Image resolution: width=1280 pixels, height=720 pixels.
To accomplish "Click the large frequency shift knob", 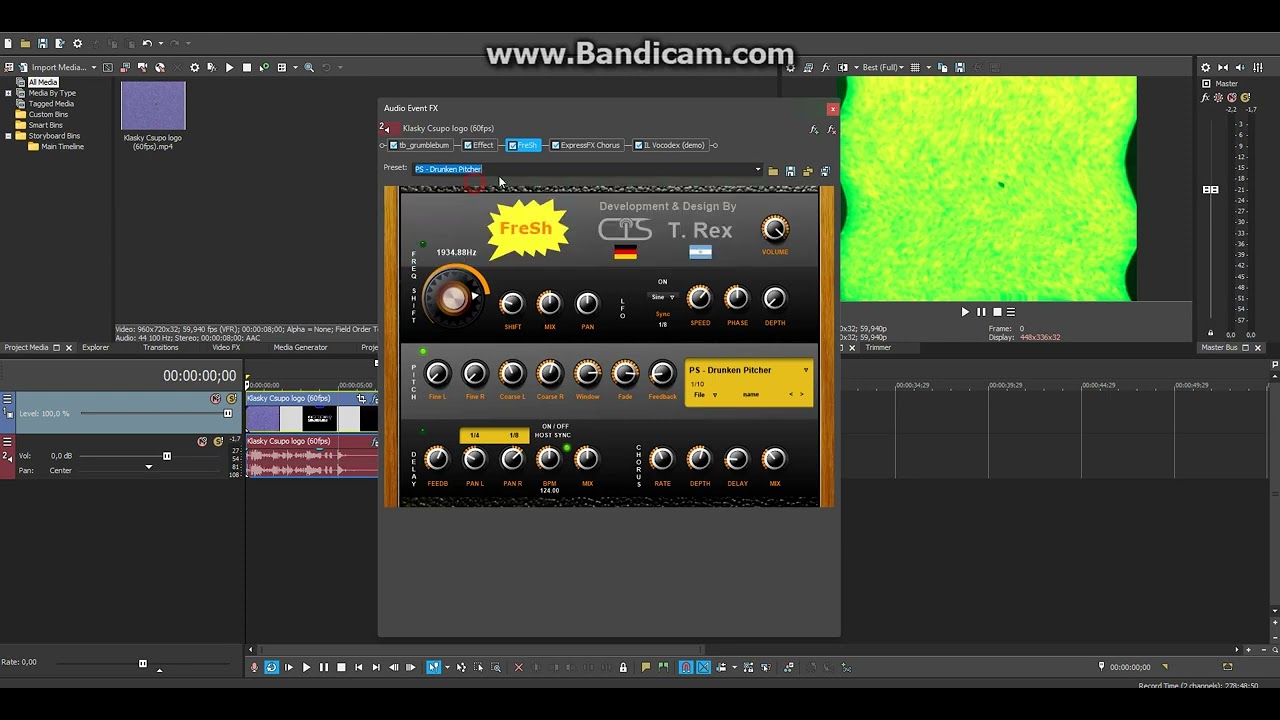I will point(453,296).
